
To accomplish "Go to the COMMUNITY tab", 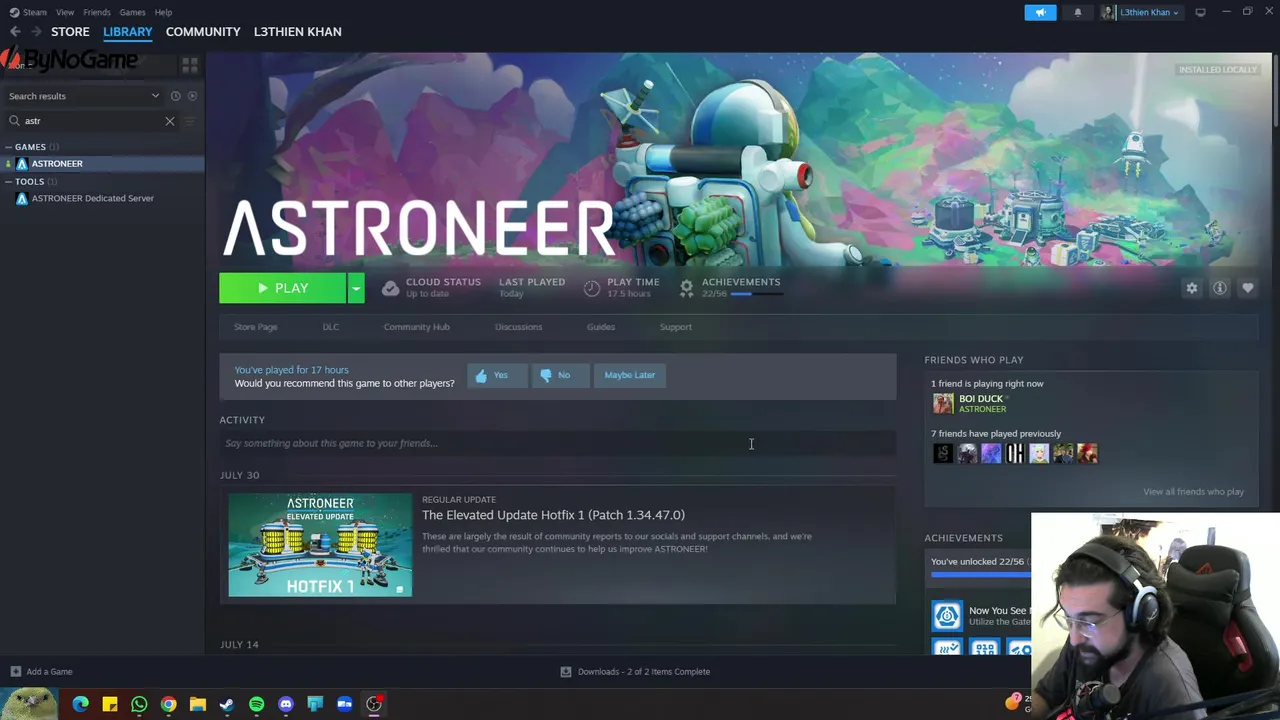I will coord(203,32).
